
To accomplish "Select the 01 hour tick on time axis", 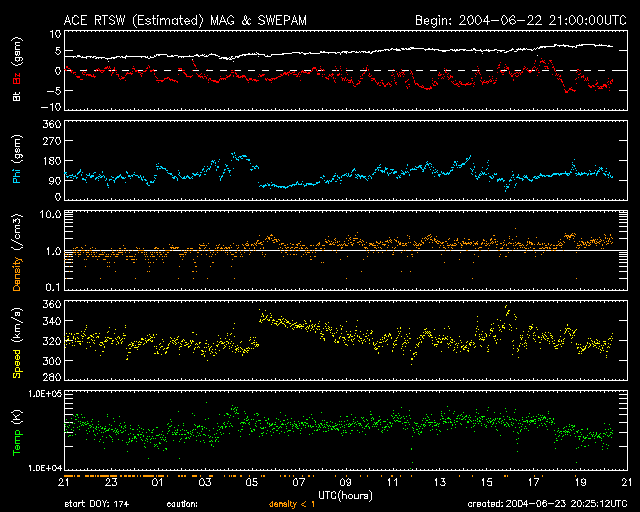I will tap(156, 483).
